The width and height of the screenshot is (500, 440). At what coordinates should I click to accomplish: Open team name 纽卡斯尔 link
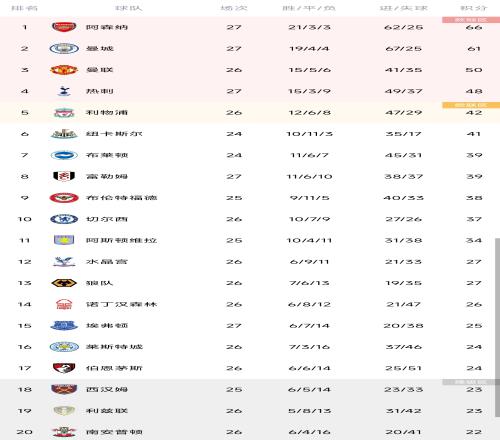click(114, 134)
